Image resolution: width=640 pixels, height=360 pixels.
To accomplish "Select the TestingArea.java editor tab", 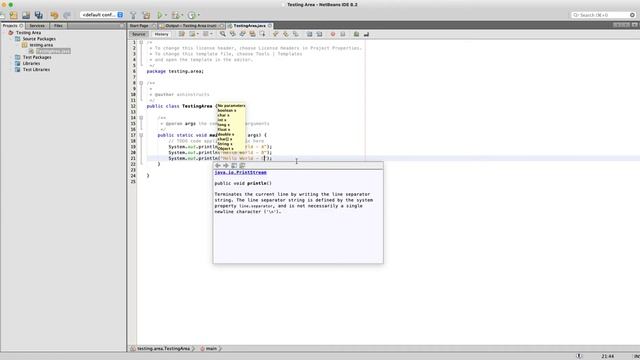I will 249,25.
